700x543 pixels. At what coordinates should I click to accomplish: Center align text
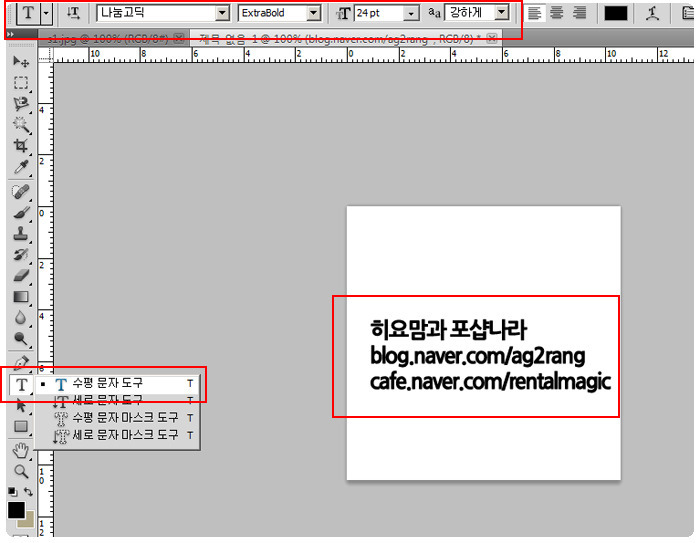click(x=557, y=13)
